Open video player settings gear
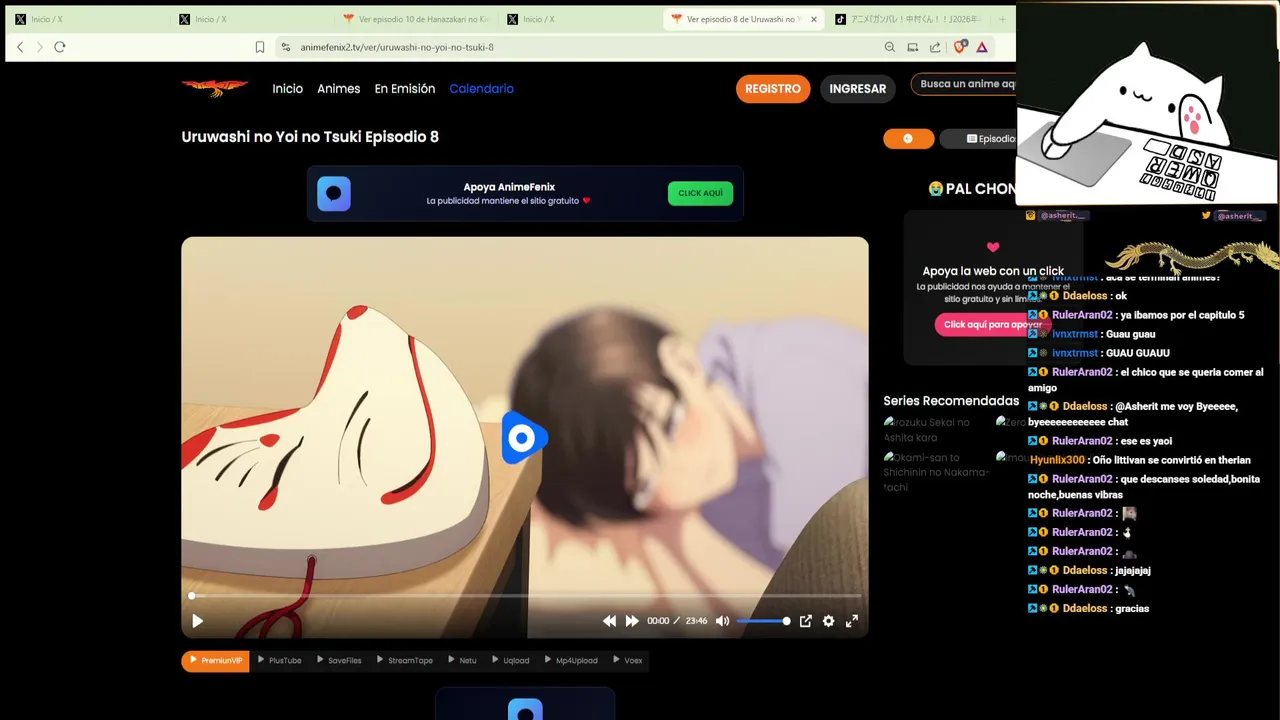Image resolution: width=1280 pixels, height=720 pixels. (x=828, y=621)
